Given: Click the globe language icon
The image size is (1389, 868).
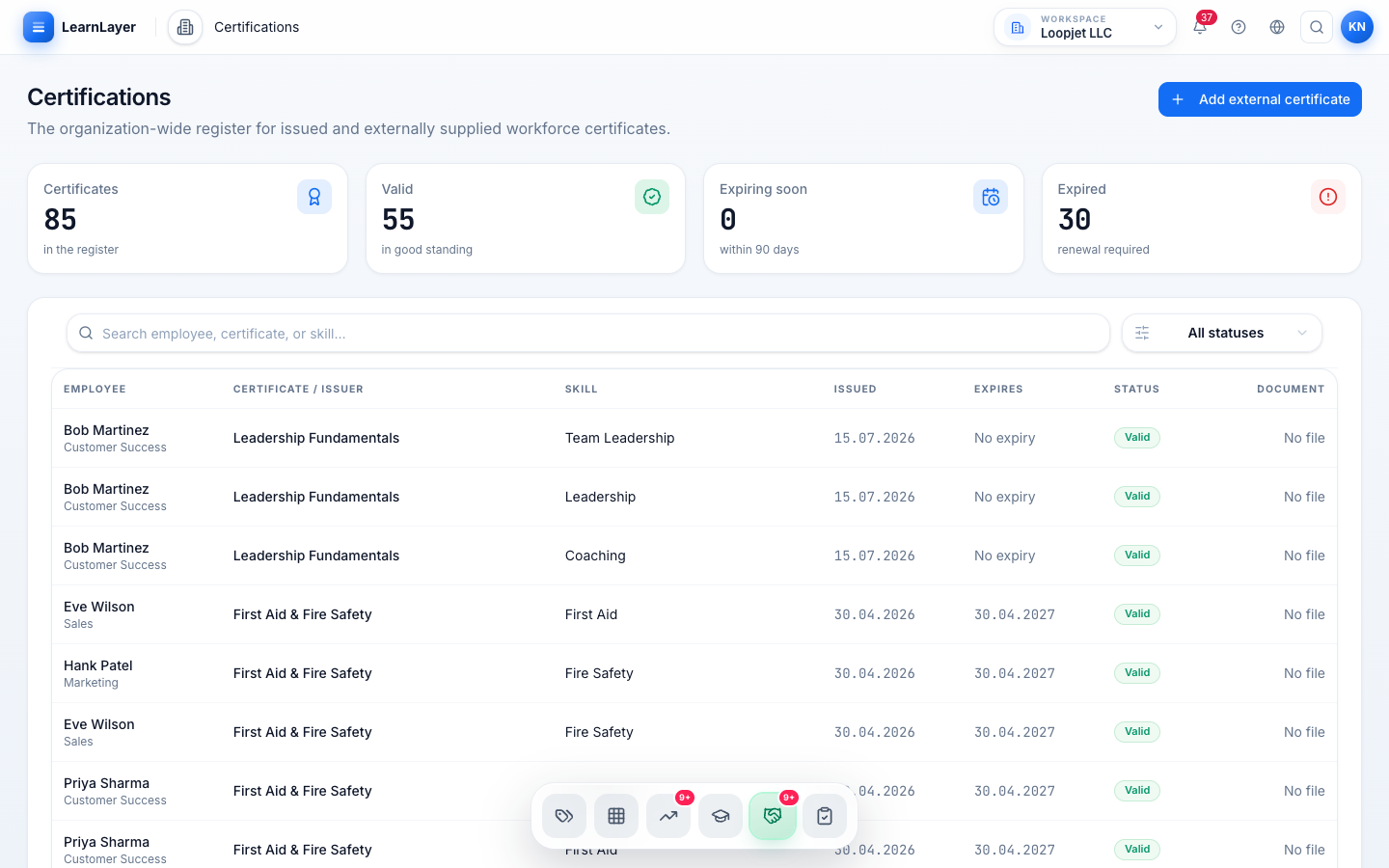Looking at the screenshot, I should (1277, 27).
